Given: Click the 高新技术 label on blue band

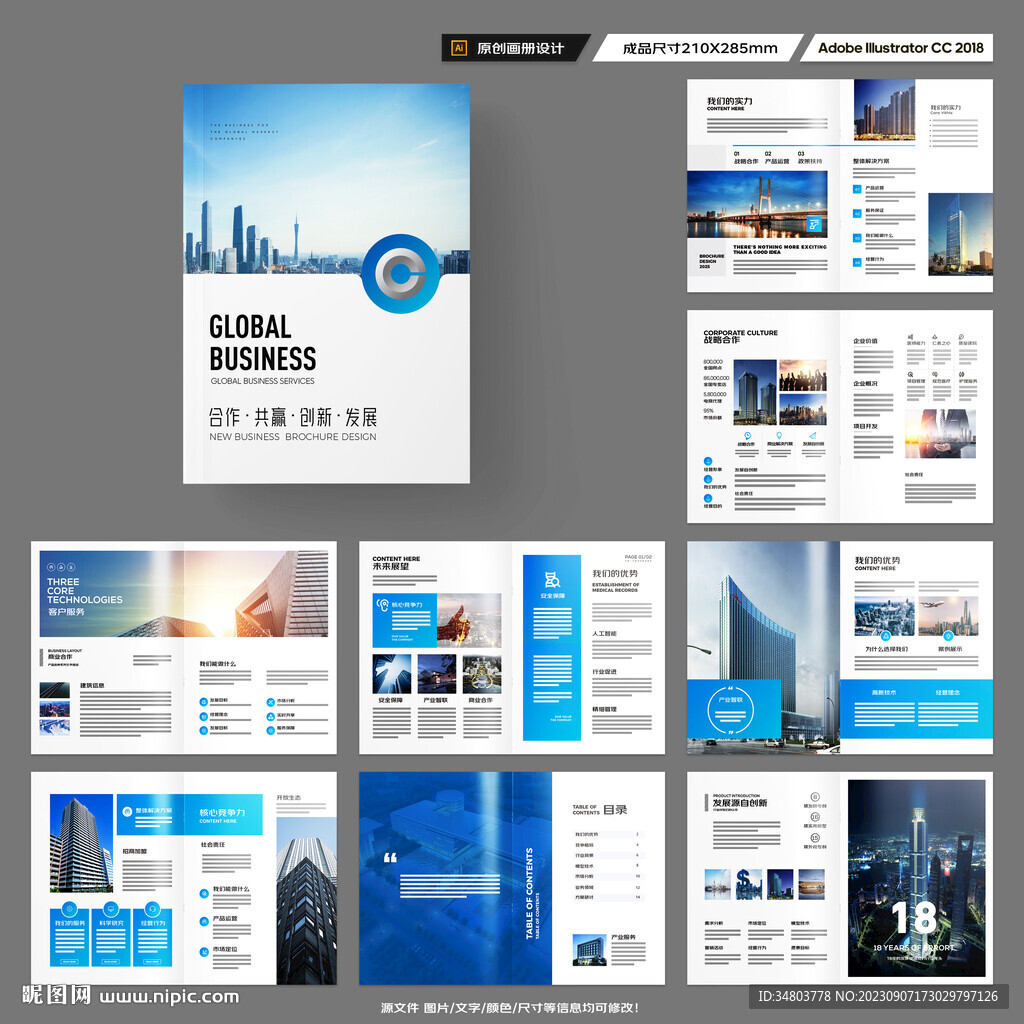Looking at the screenshot, I should (x=884, y=692).
